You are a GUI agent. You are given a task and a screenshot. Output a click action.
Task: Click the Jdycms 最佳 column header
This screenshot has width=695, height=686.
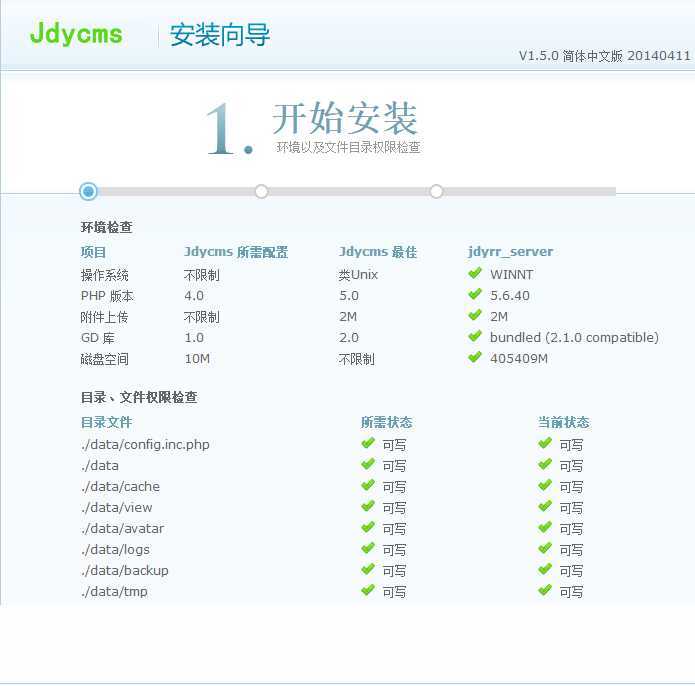pos(378,252)
